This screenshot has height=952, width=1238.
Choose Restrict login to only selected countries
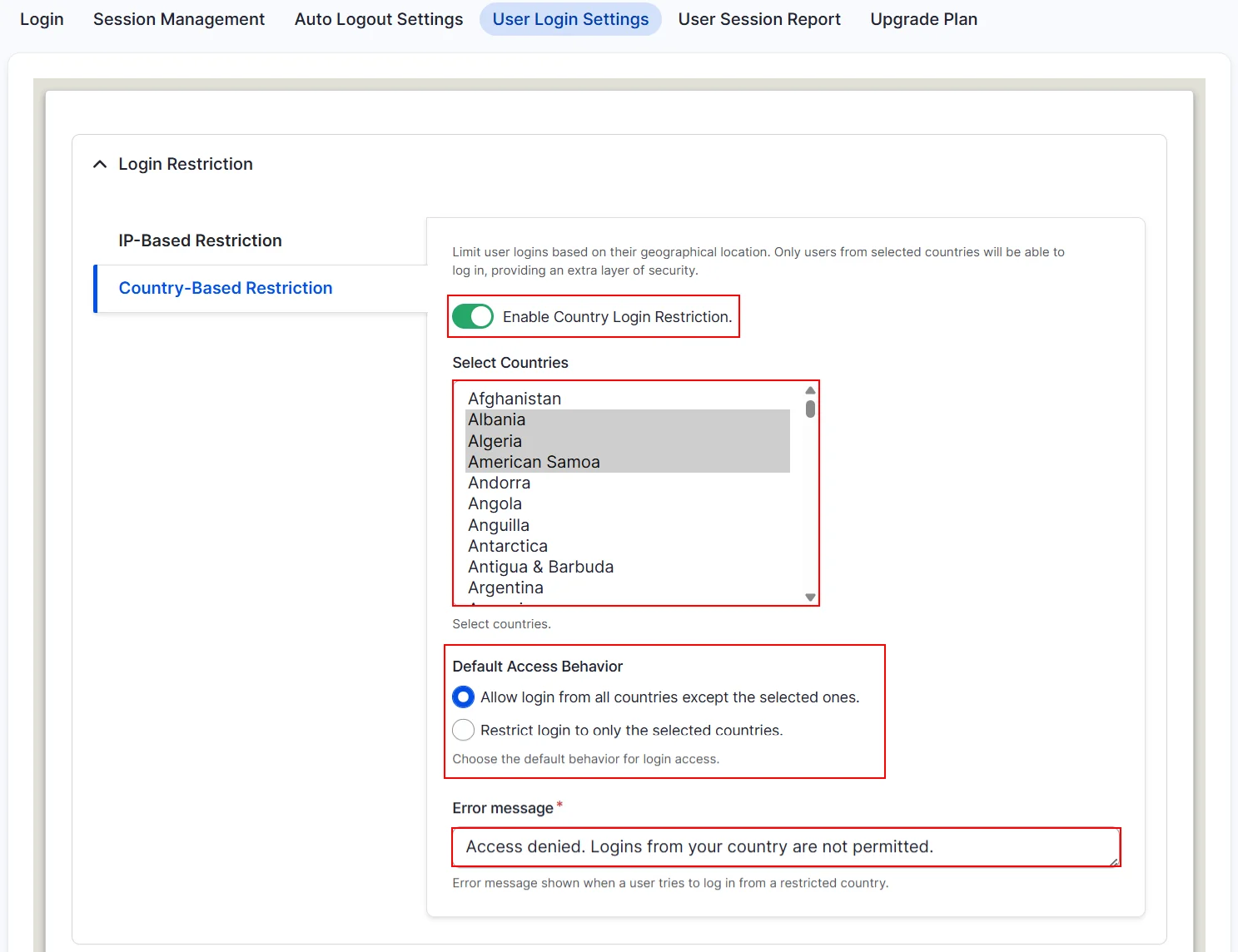464,730
